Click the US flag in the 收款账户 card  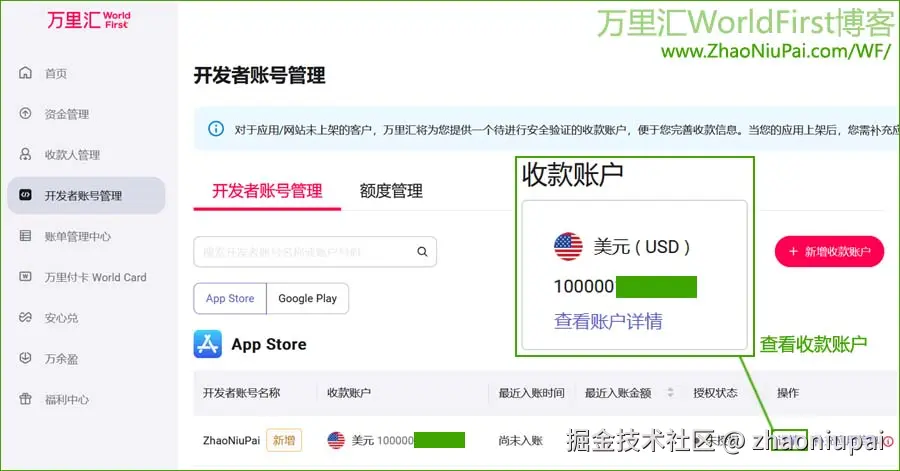[568, 247]
